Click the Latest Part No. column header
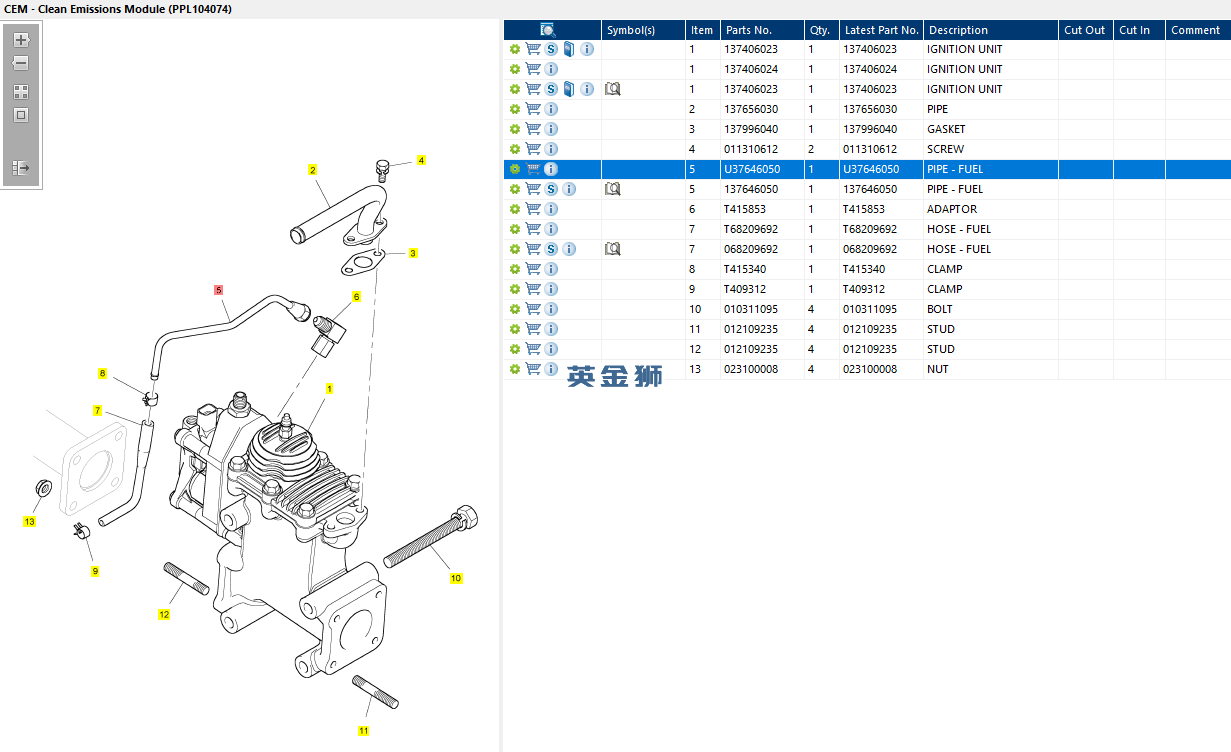The width and height of the screenshot is (1231, 752). 881,30
